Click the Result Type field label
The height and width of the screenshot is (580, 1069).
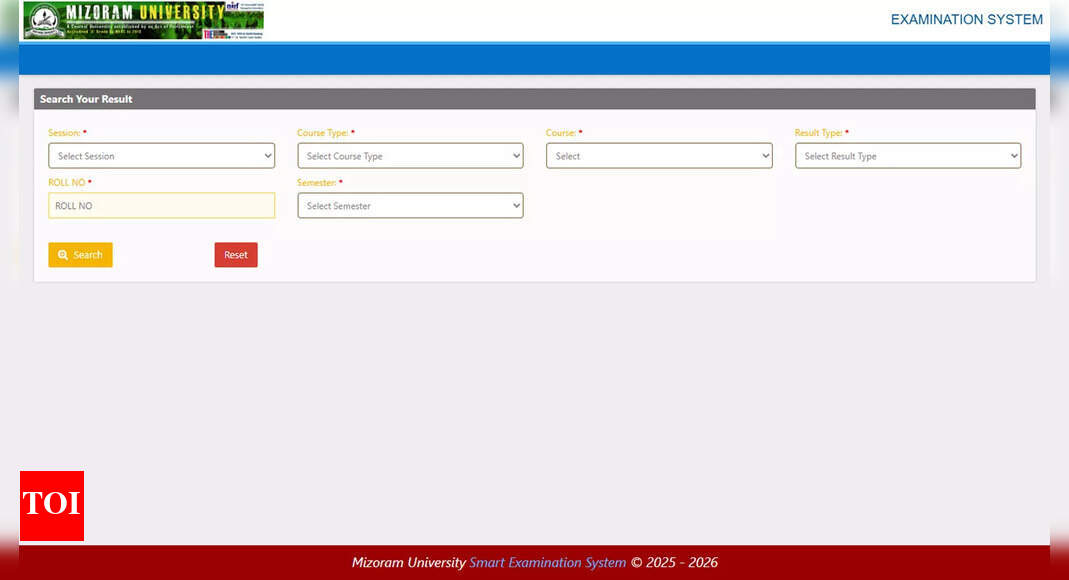pyautogui.click(x=818, y=133)
